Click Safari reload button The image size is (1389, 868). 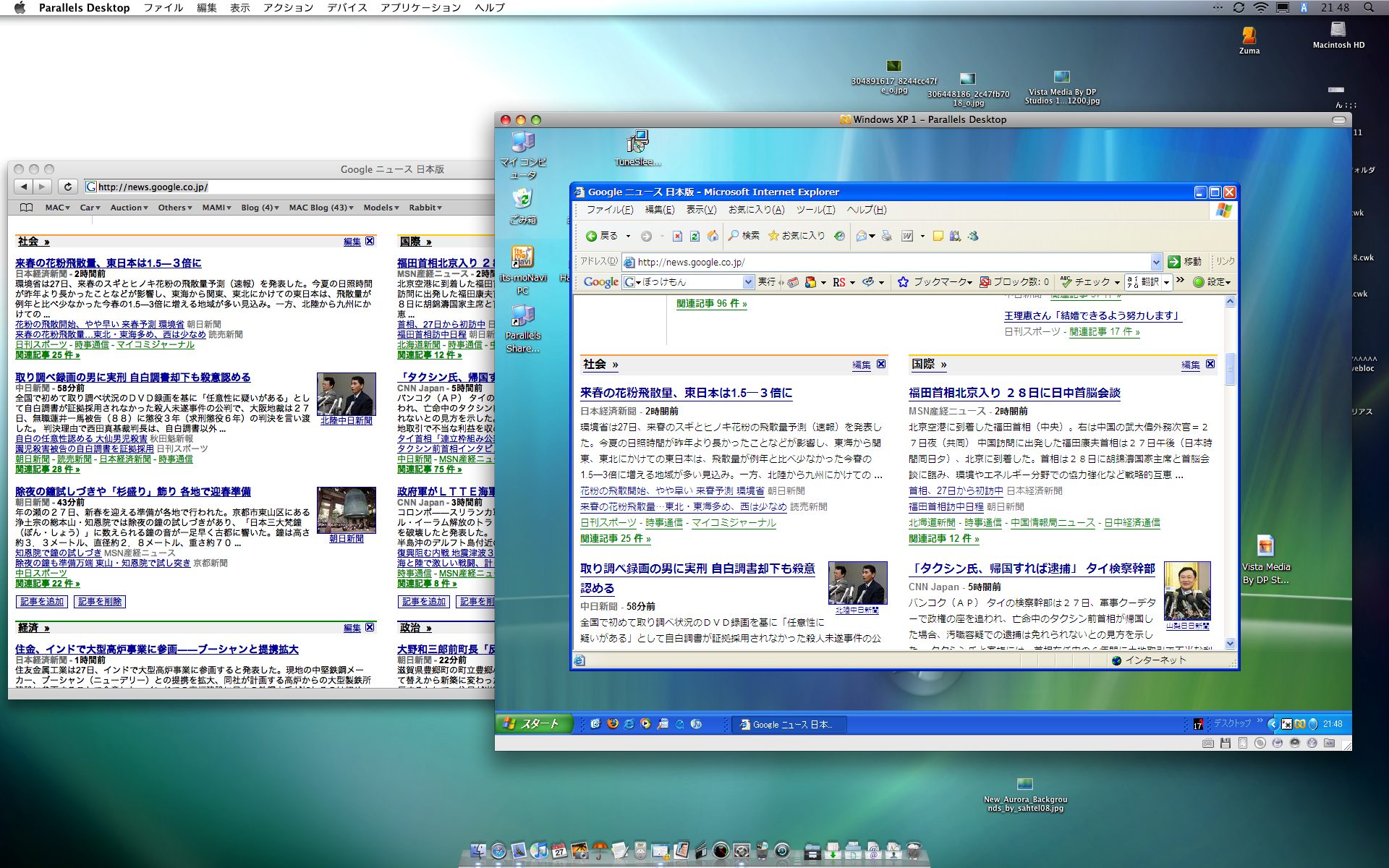click(x=68, y=187)
